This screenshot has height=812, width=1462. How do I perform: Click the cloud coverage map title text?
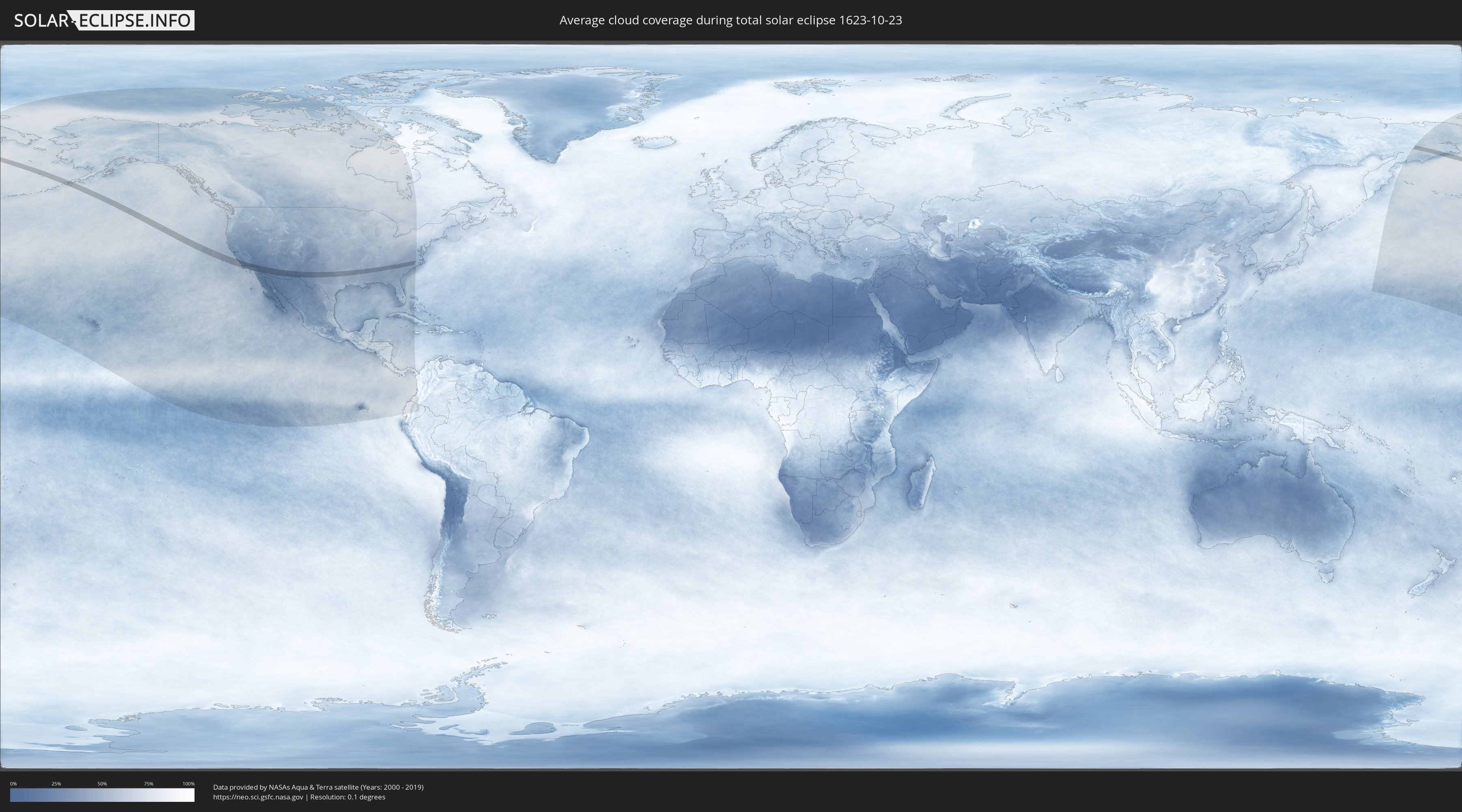click(731, 20)
